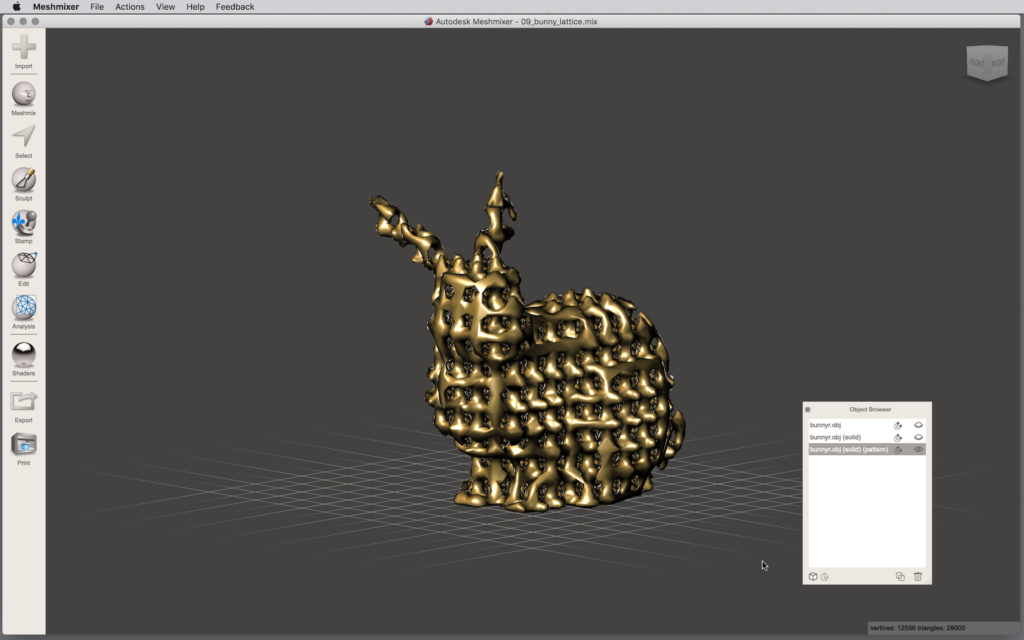Click the view navigation cube
The width and height of the screenshot is (1024, 640).
coord(986,62)
